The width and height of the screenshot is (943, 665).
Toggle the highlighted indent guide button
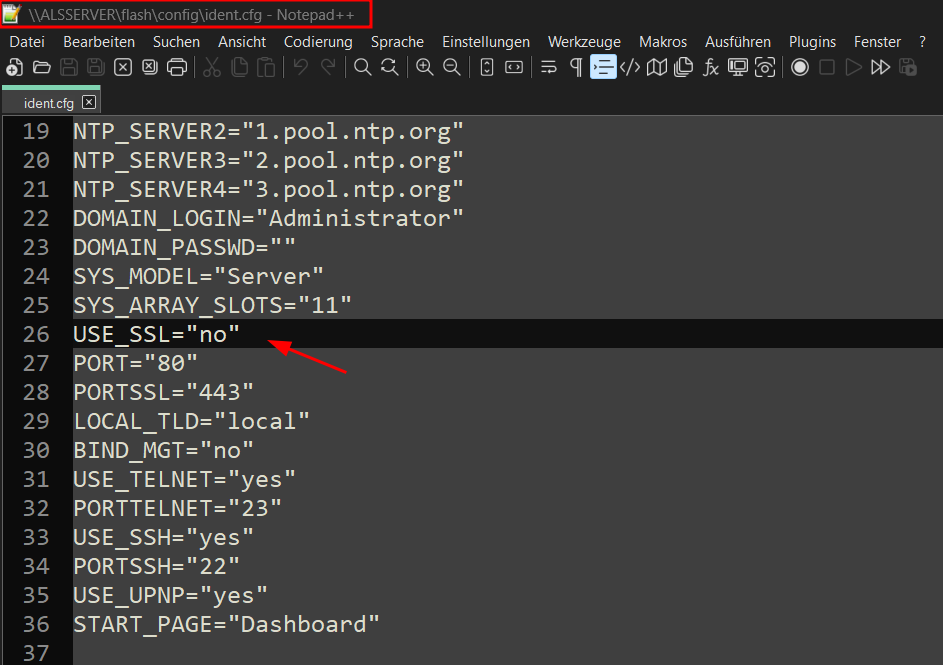[x=603, y=67]
